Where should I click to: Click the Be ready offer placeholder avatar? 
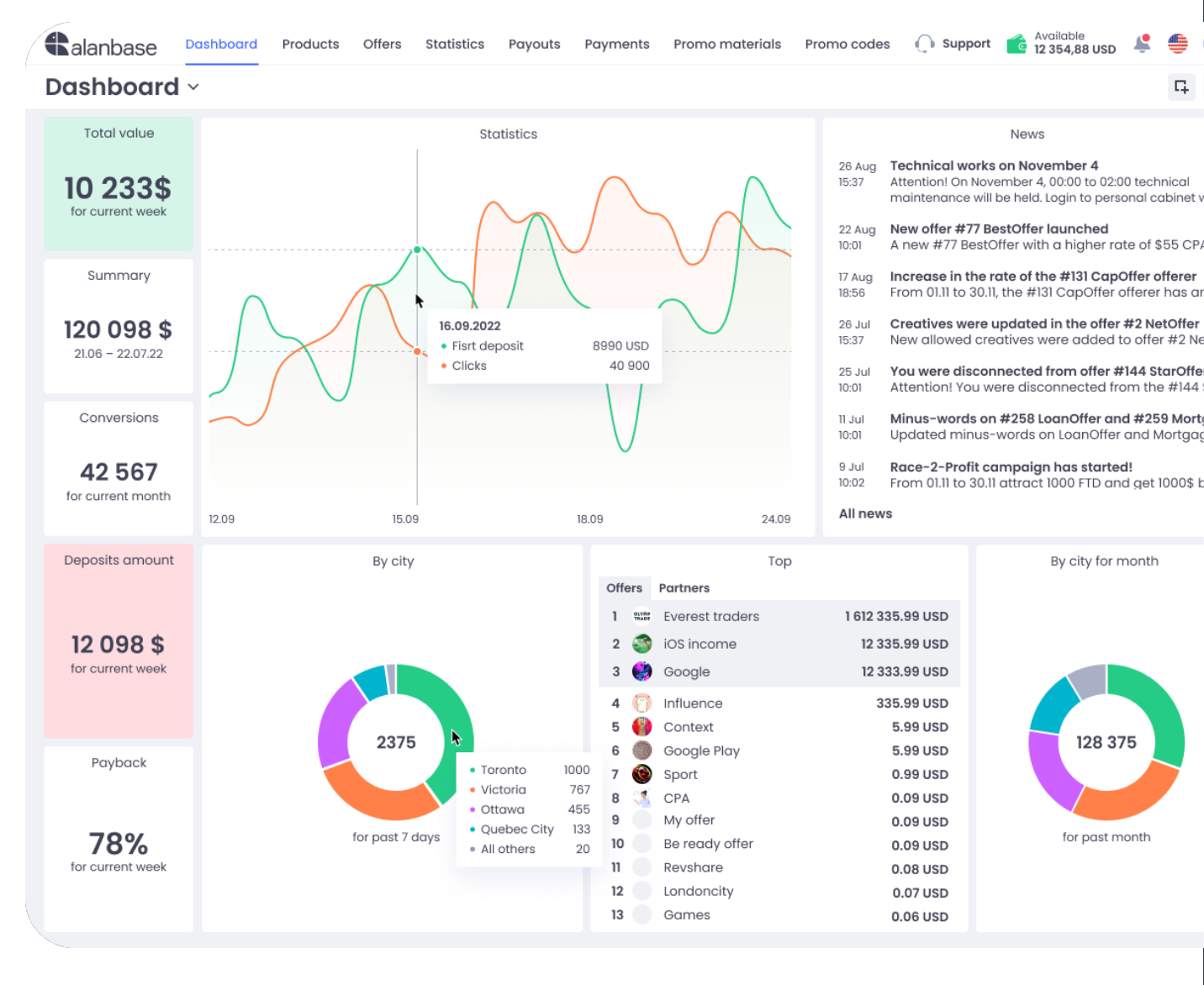(x=642, y=844)
